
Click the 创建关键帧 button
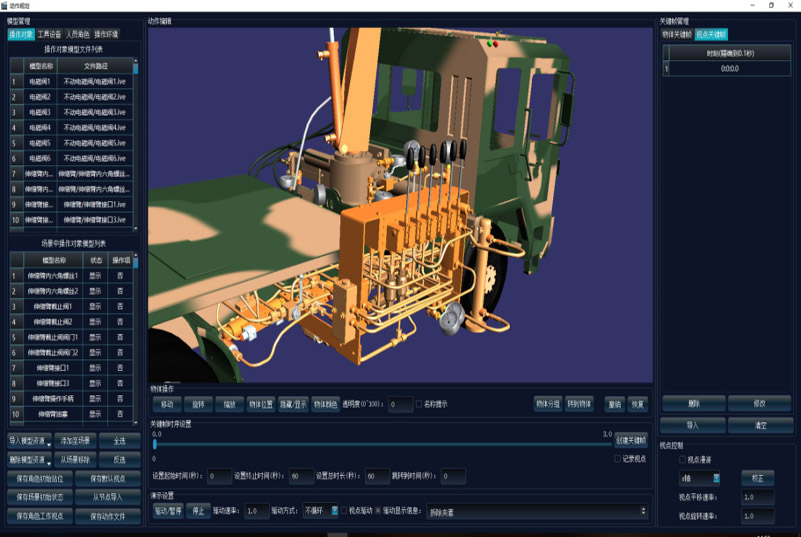pyautogui.click(x=631, y=440)
